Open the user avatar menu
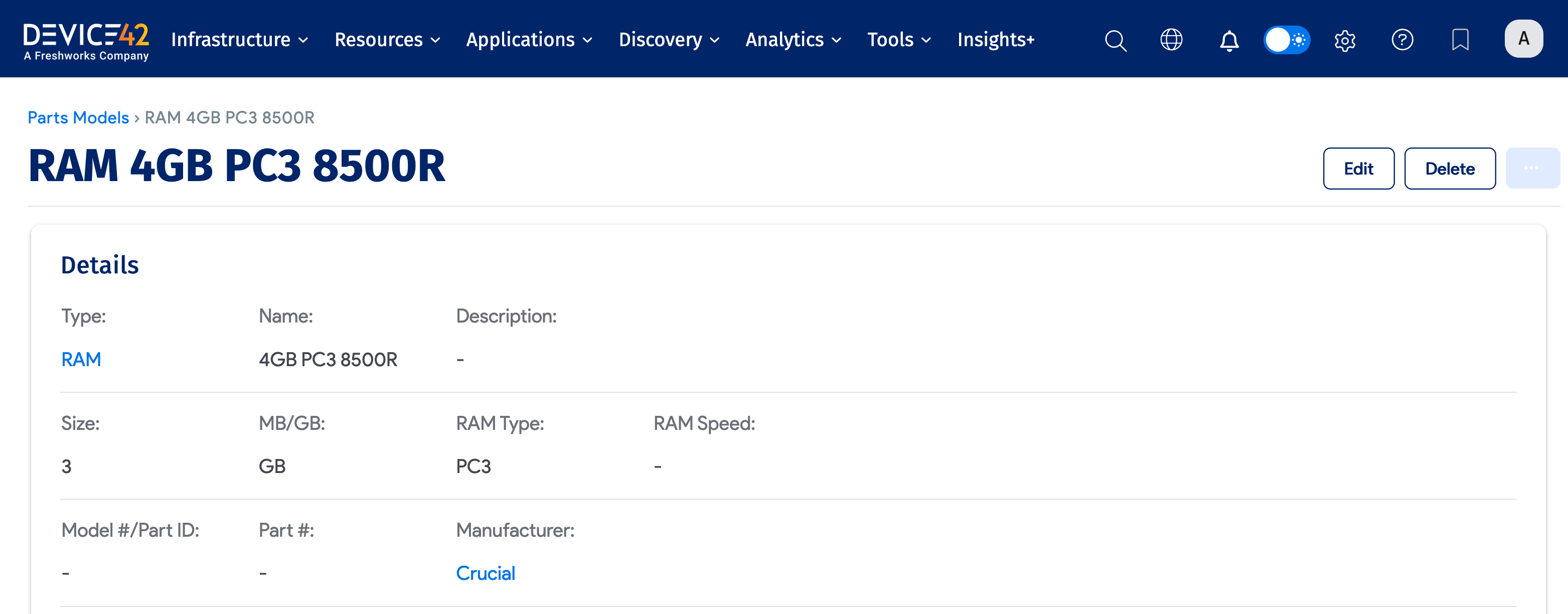Viewport: 1568px width, 614px height. 1523,39
